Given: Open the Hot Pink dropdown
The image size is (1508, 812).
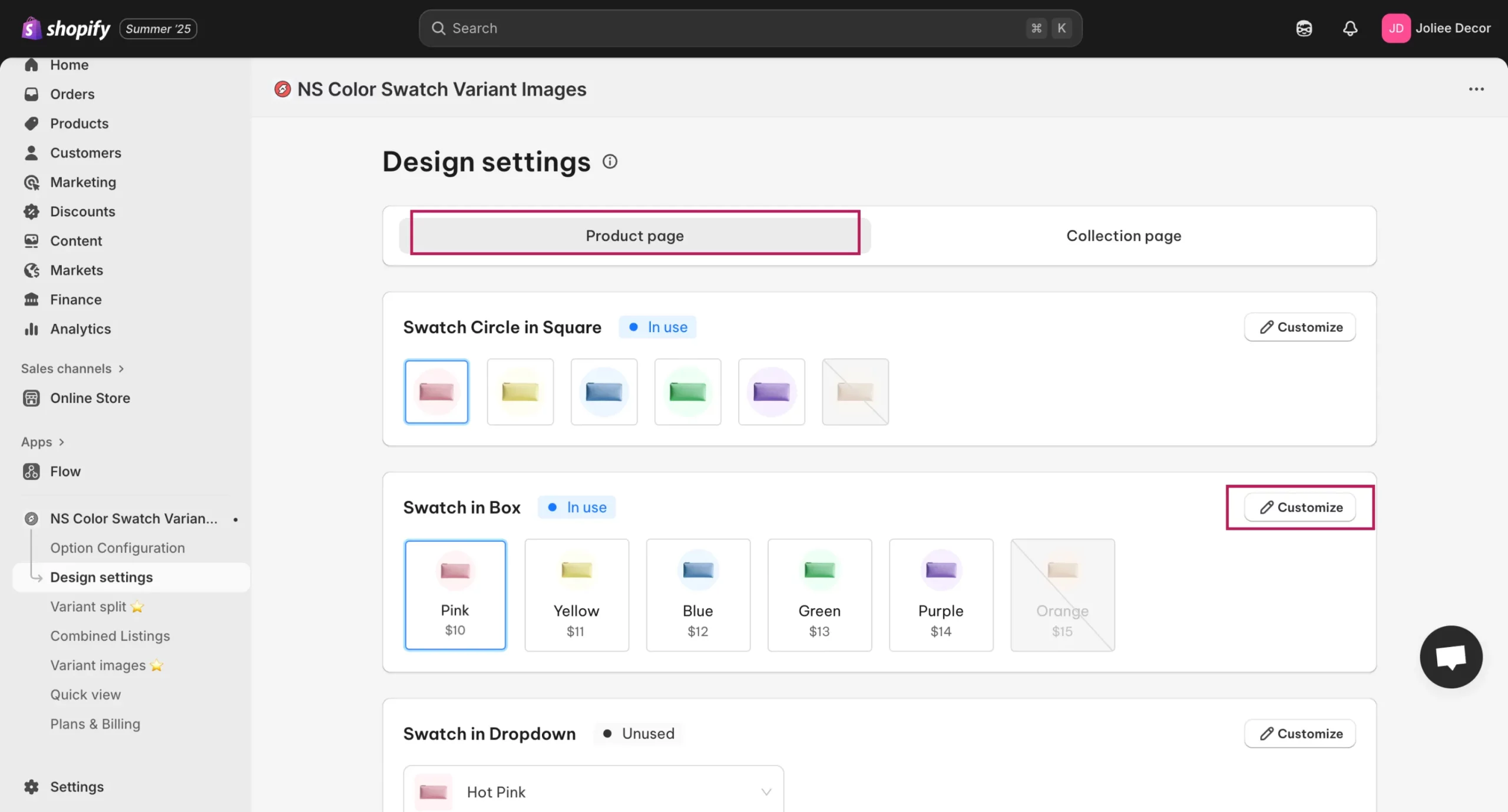Looking at the screenshot, I should pyautogui.click(x=593, y=791).
